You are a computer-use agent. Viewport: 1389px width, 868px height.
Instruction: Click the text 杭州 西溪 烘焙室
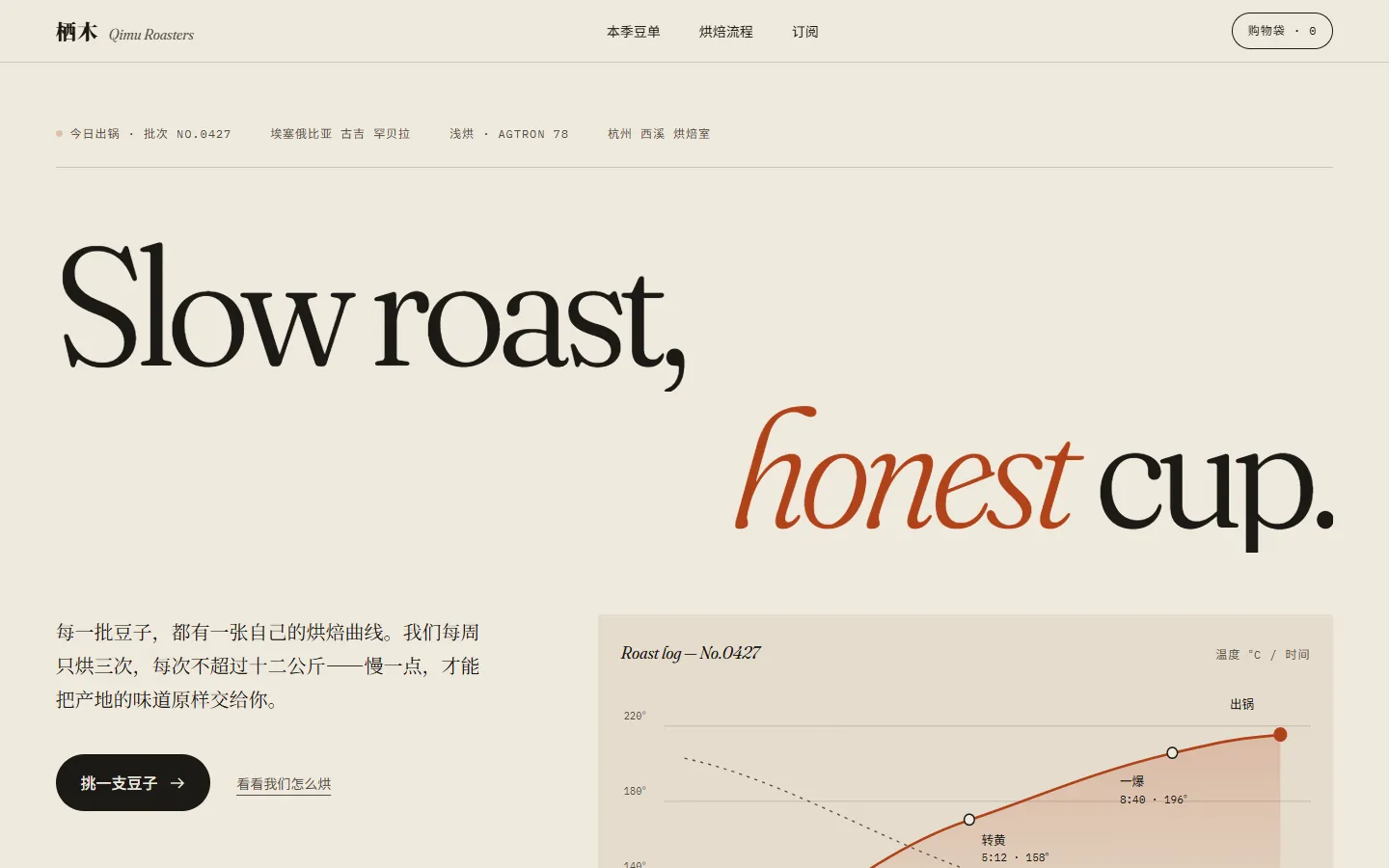click(x=659, y=134)
